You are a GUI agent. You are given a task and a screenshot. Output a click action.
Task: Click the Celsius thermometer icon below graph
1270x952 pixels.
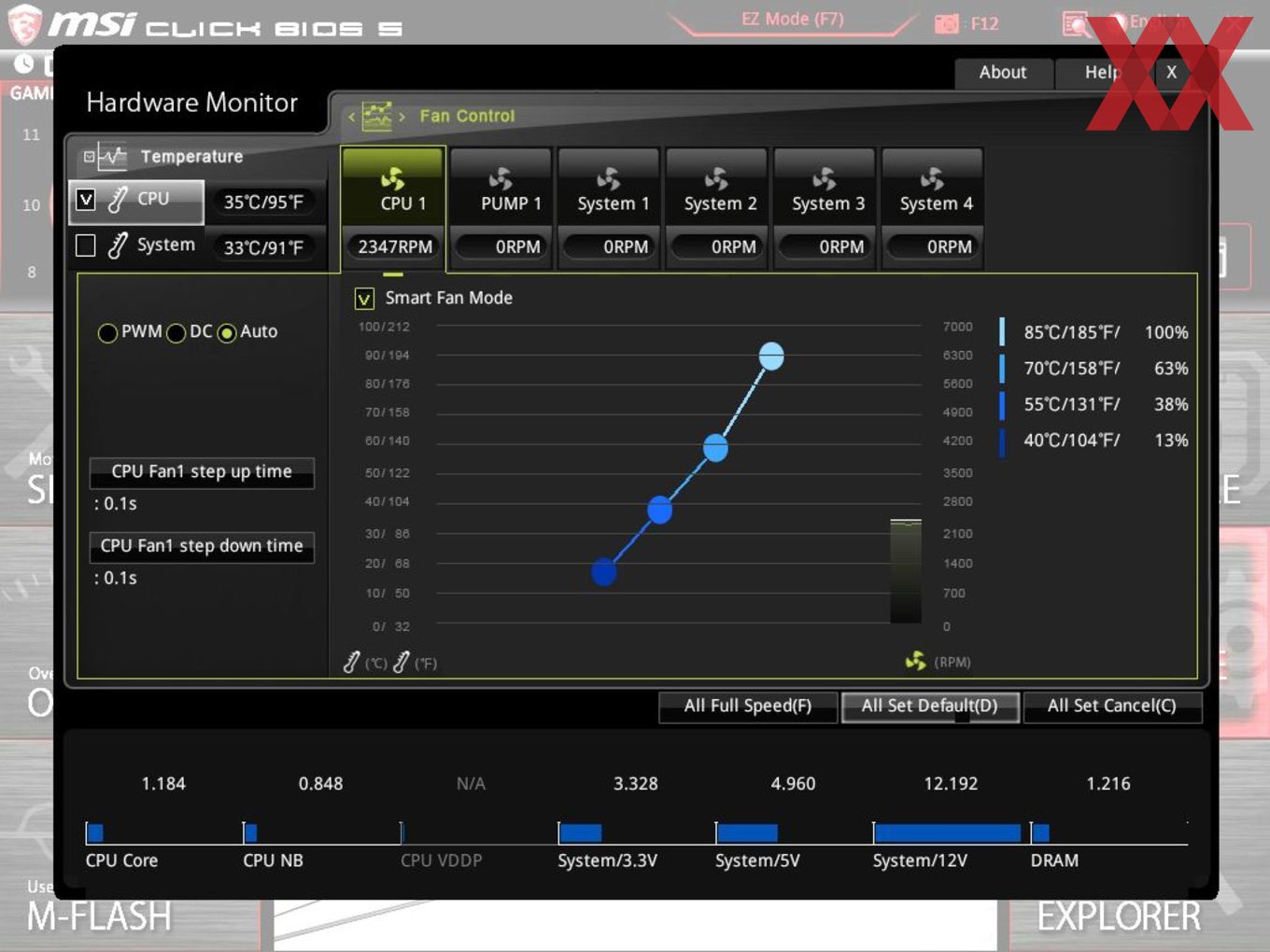point(351,663)
